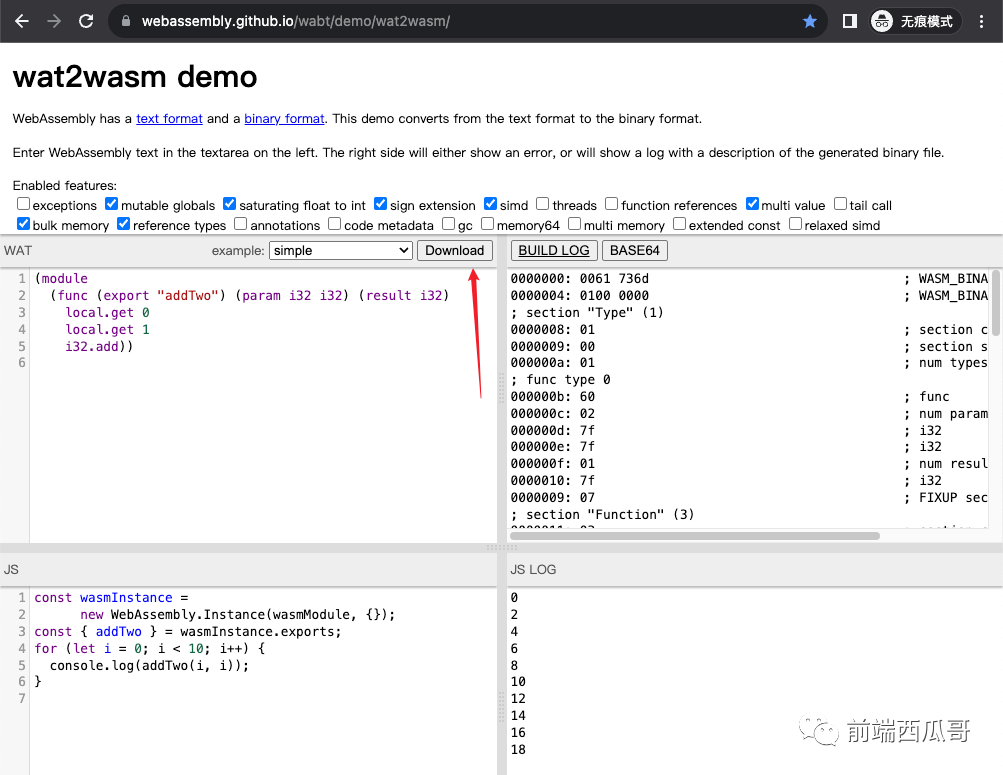Click the browser back arrow
Screen dimensions: 1003x775
(22, 21)
